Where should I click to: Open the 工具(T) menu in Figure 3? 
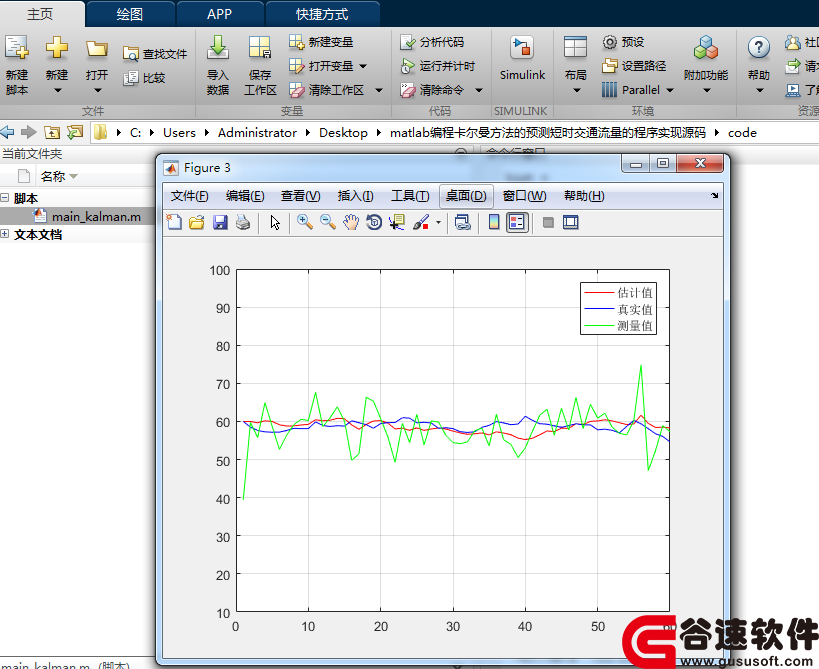tap(410, 196)
